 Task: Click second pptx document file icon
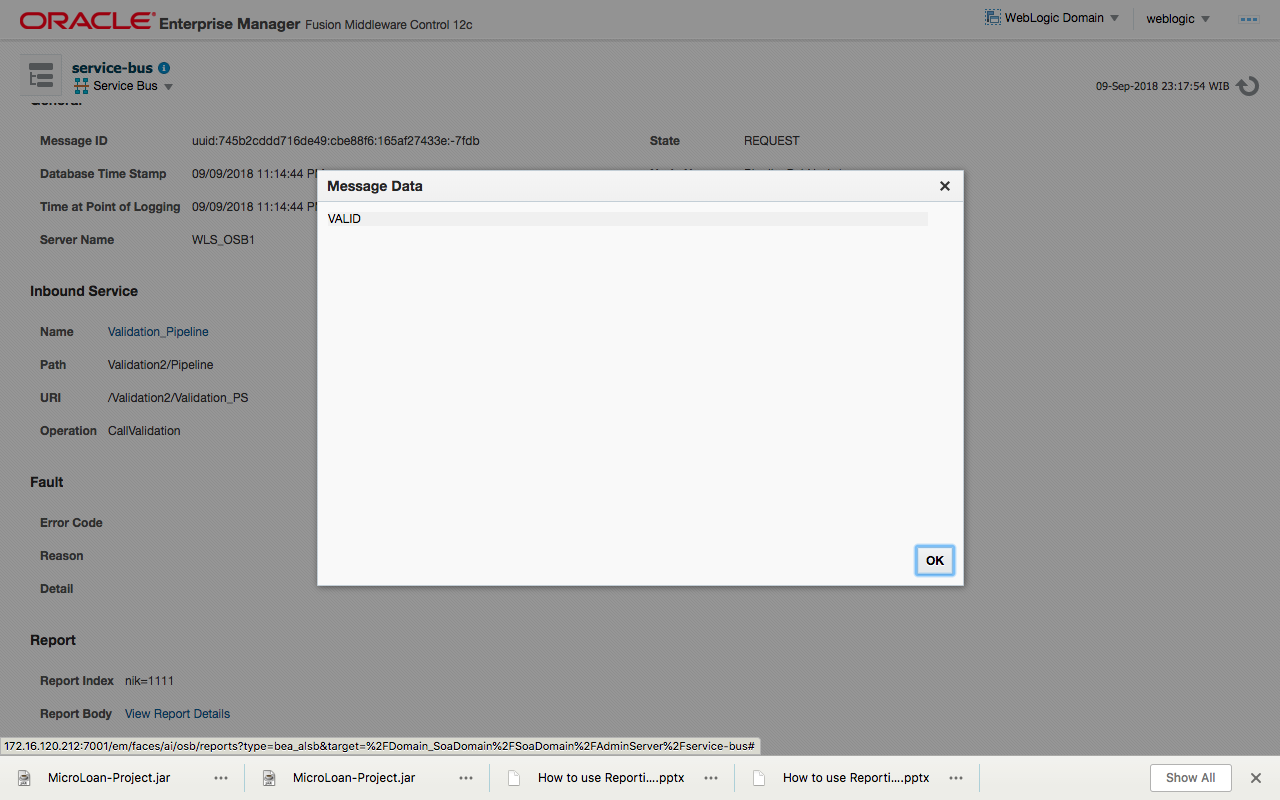point(759,778)
